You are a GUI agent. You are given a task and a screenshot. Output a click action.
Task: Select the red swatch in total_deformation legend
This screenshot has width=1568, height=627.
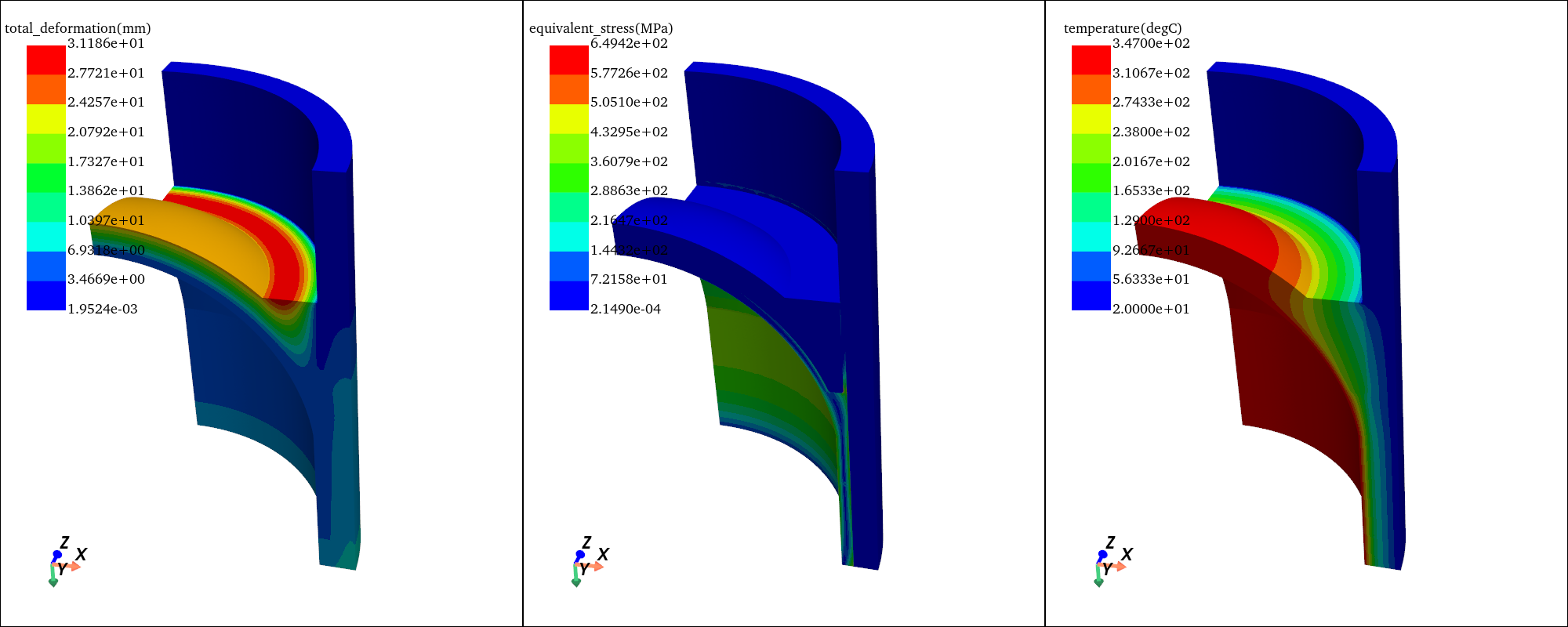(45, 60)
